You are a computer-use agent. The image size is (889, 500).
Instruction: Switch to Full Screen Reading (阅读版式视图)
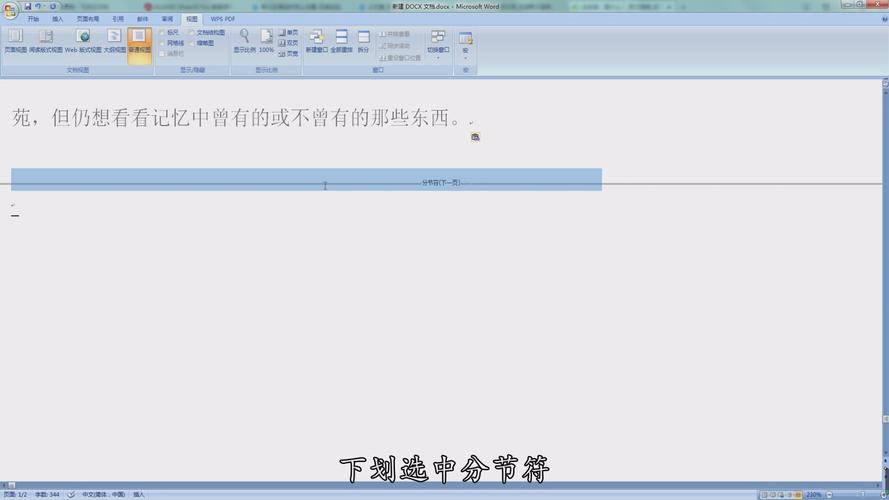46,41
